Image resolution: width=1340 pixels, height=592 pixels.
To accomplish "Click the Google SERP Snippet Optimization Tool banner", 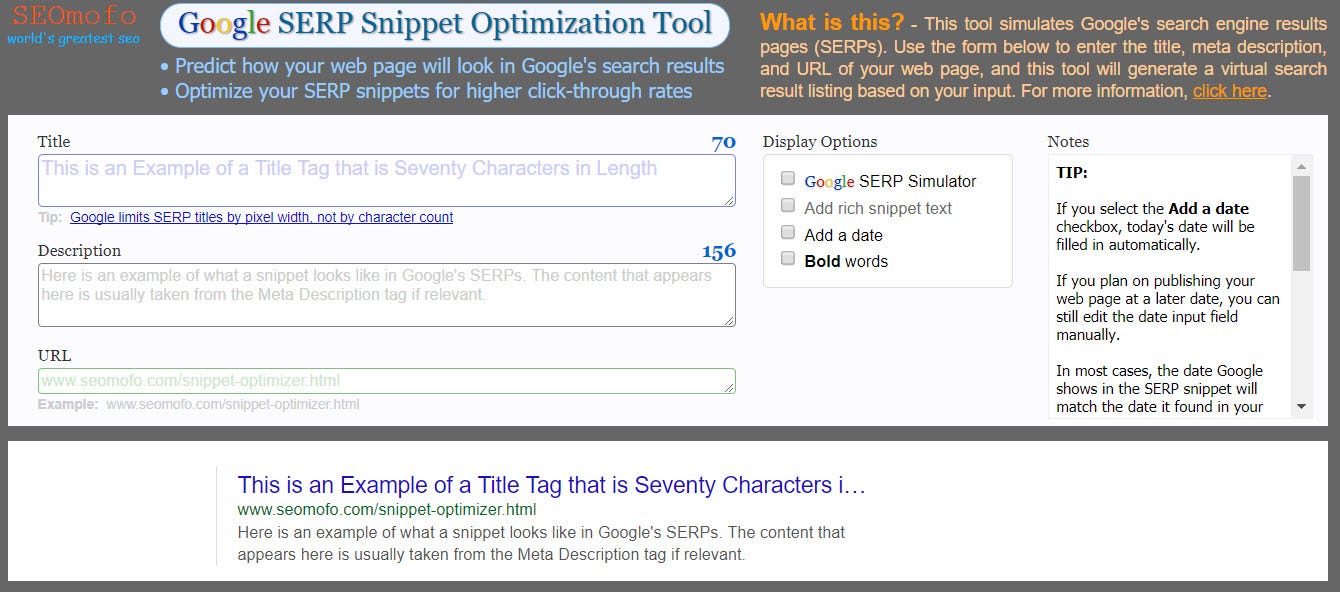I will click(444, 25).
